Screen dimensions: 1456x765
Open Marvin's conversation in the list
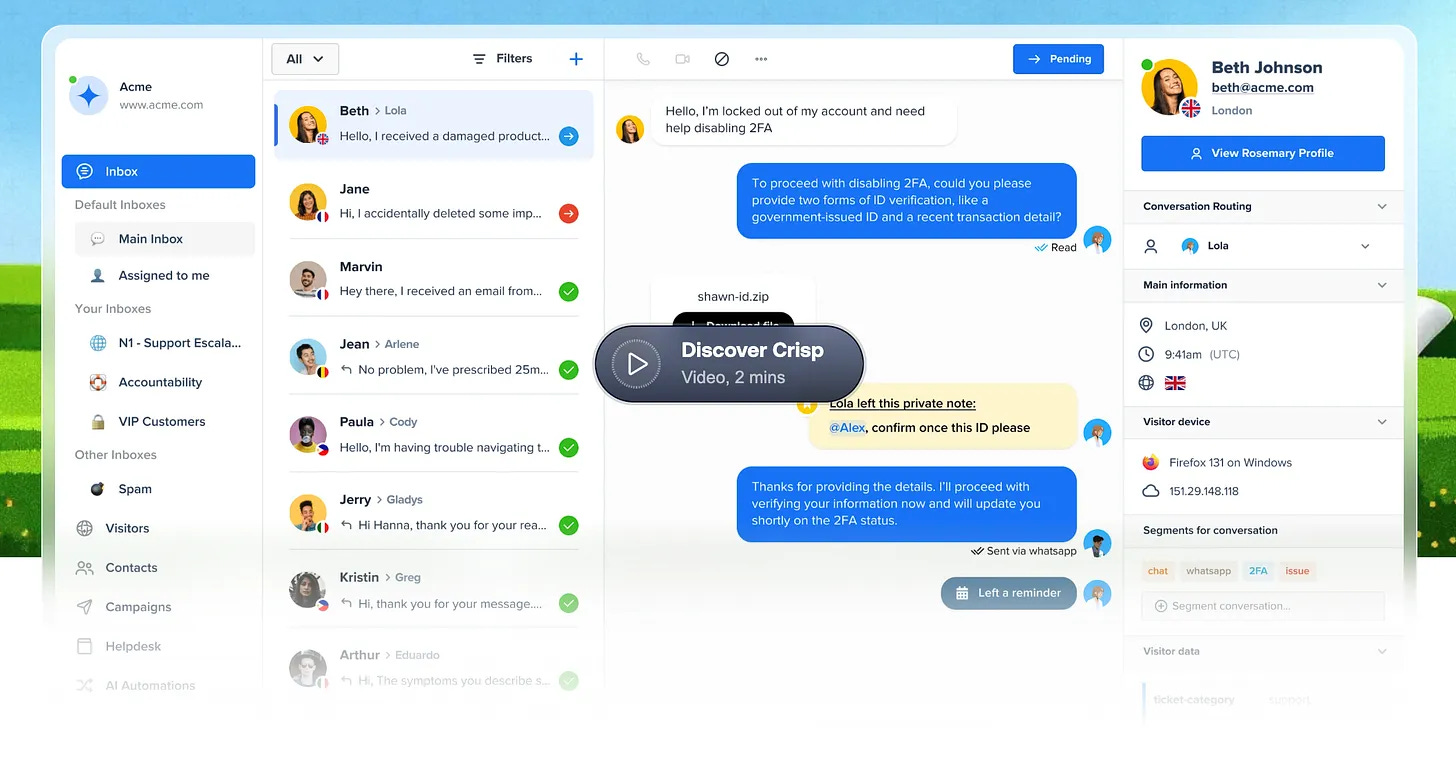[x=434, y=279]
